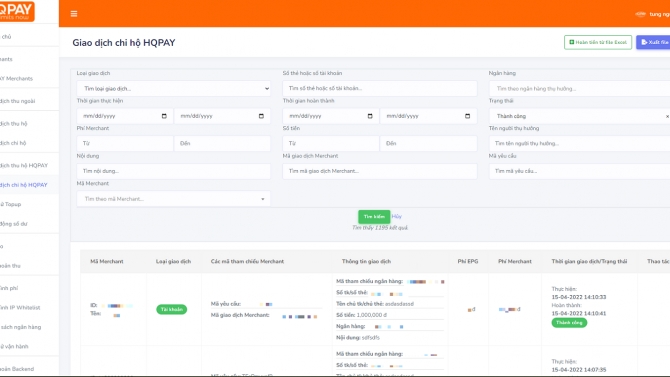This screenshot has width=670, height=377.
Task: Open the Mã Merchant dropdown
Action: pos(173,199)
